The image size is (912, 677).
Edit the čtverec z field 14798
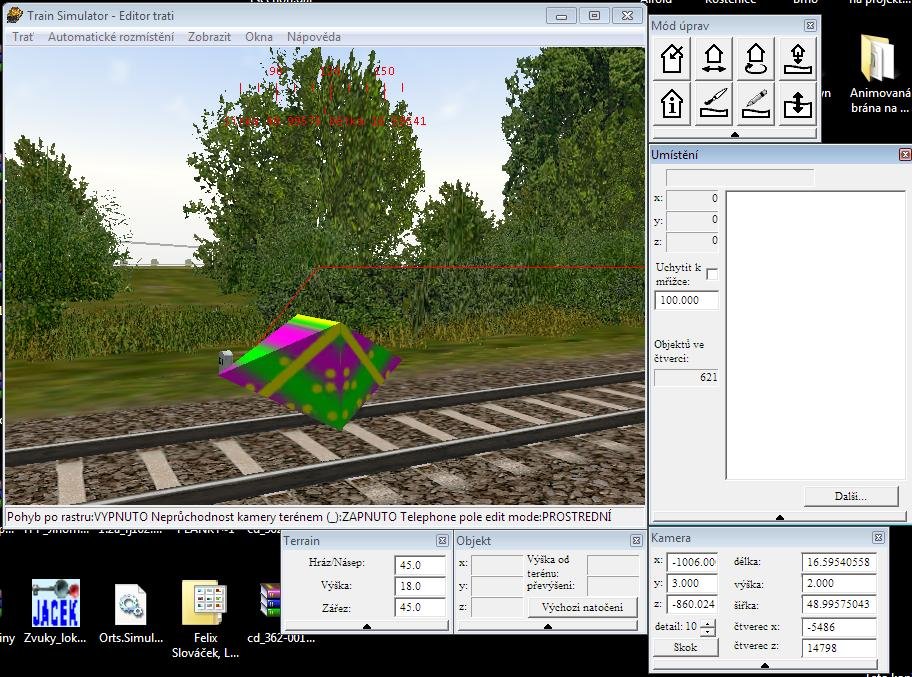tap(839, 648)
